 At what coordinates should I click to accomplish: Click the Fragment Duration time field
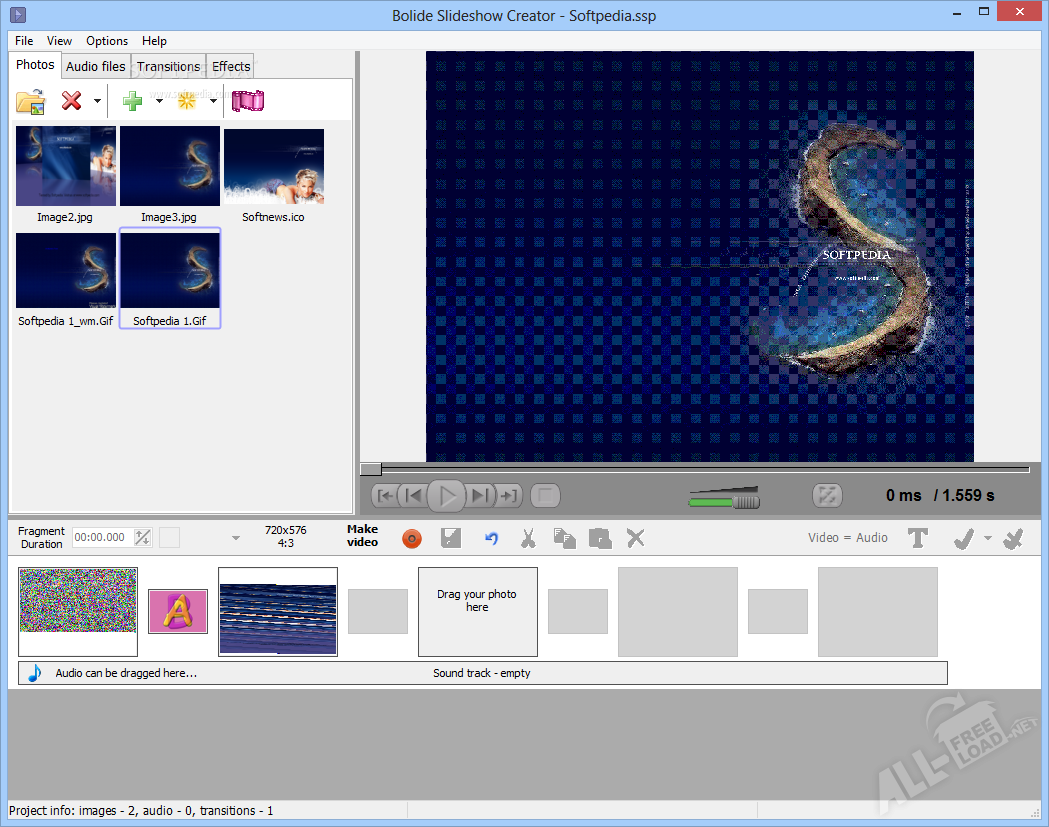[x=101, y=538]
